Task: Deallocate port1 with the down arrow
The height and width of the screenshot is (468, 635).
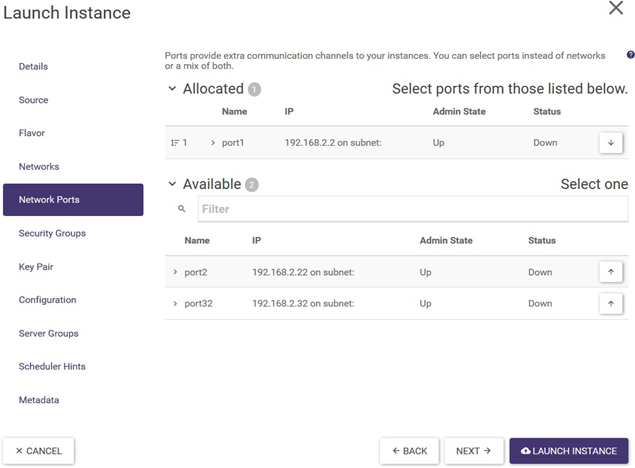Action: tap(609, 143)
